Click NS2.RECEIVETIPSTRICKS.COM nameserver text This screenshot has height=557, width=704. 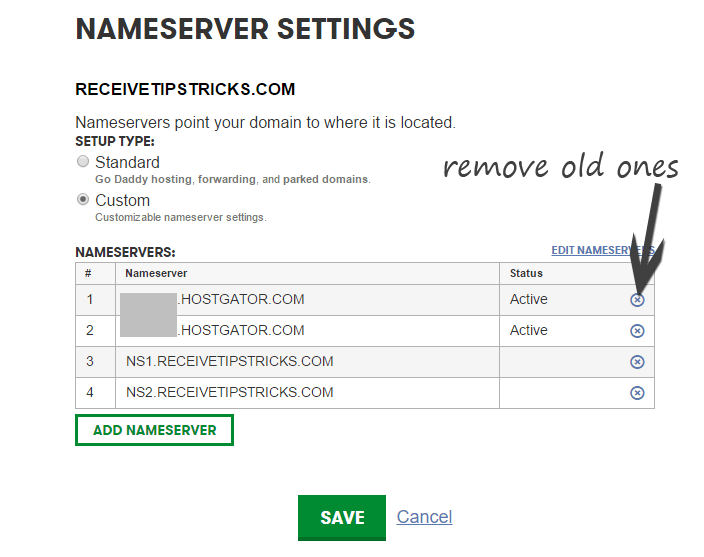229,392
